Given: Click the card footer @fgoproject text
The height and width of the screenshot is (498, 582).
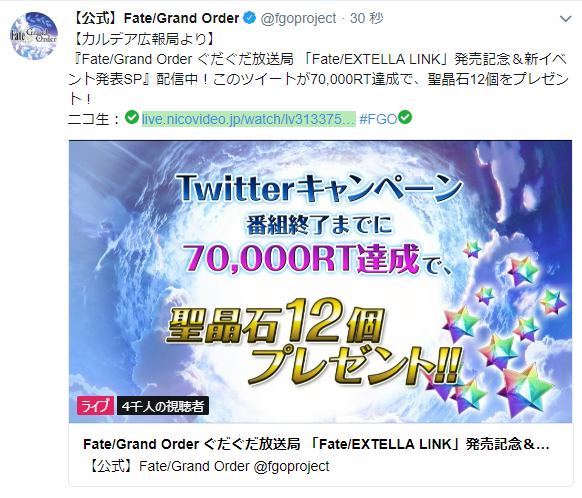Looking at the screenshot, I should (291, 466).
